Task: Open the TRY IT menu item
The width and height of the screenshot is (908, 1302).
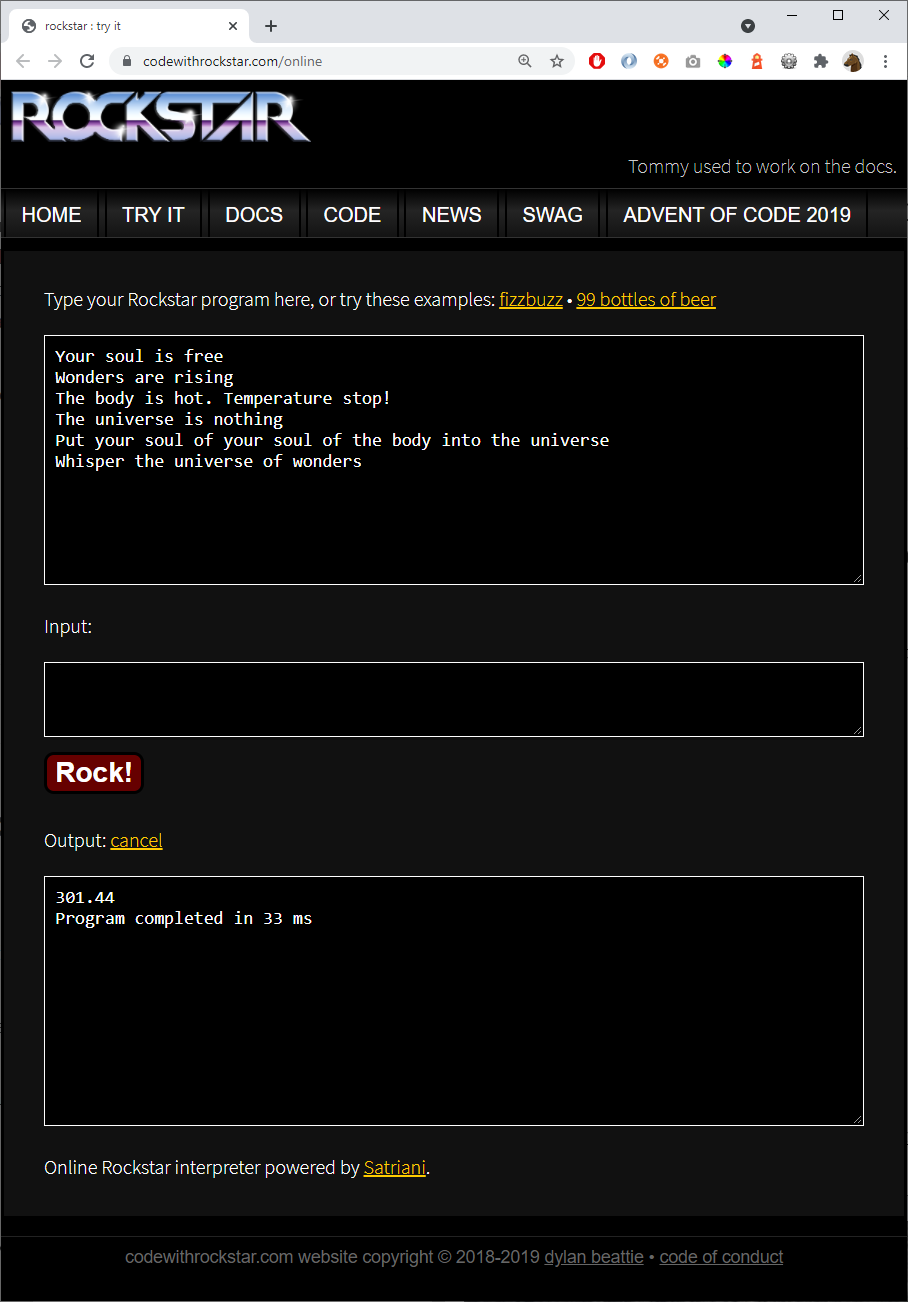Action: (153, 214)
